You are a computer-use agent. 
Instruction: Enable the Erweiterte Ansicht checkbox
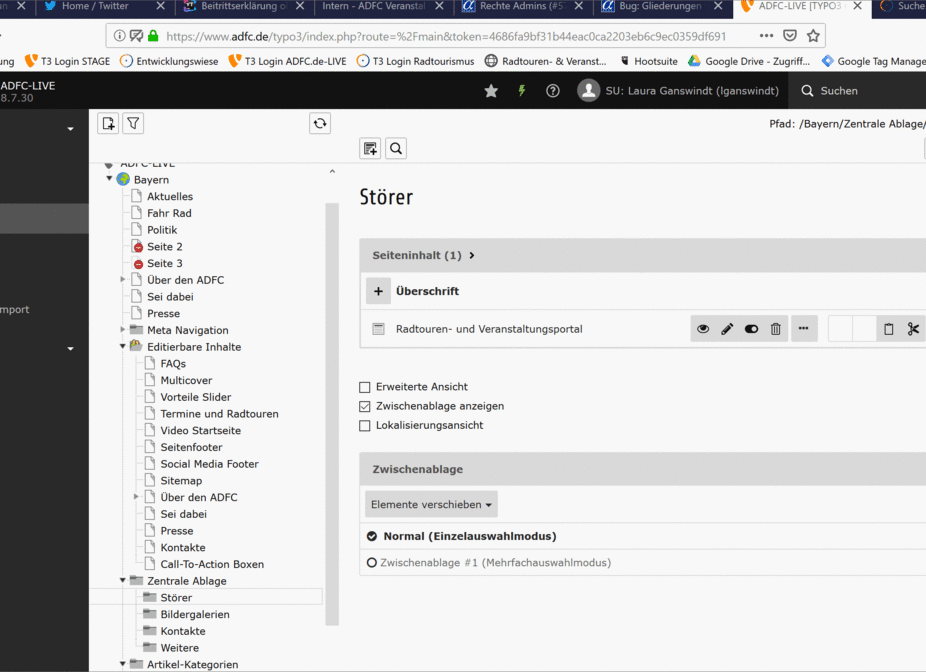(x=365, y=387)
